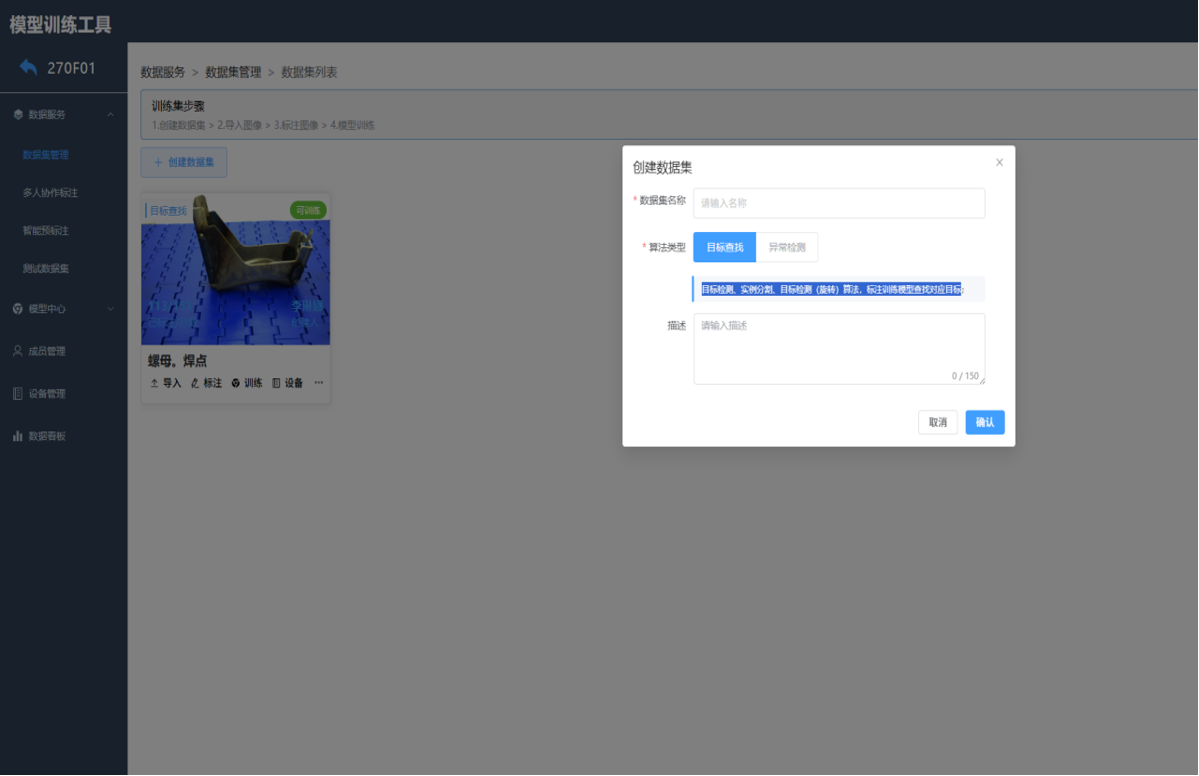Expand the 模型中心 section chevron
The image size is (1199, 776).
pyautogui.click(x=110, y=309)
